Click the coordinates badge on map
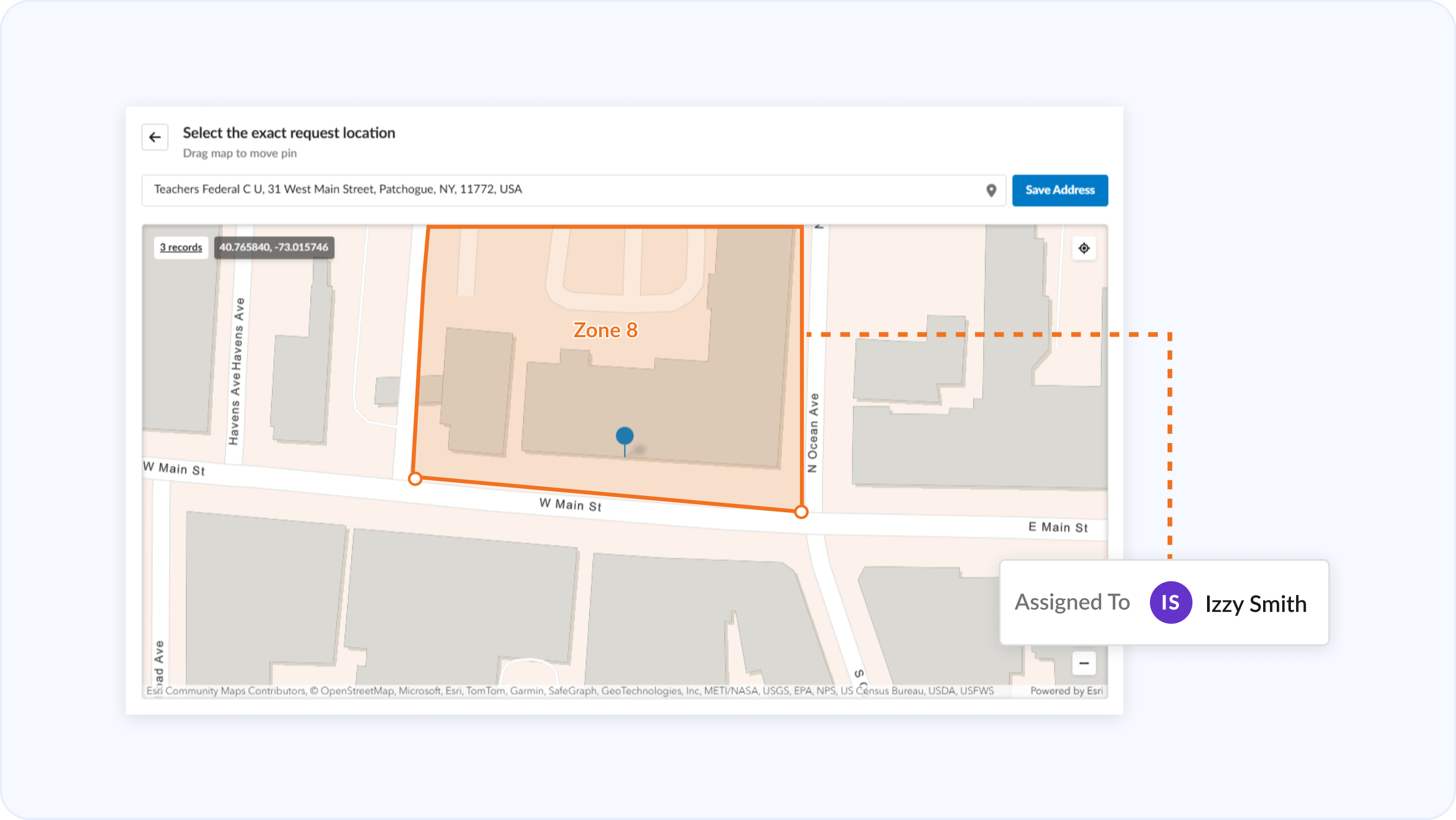The image size is (1456, 820). 274,247
